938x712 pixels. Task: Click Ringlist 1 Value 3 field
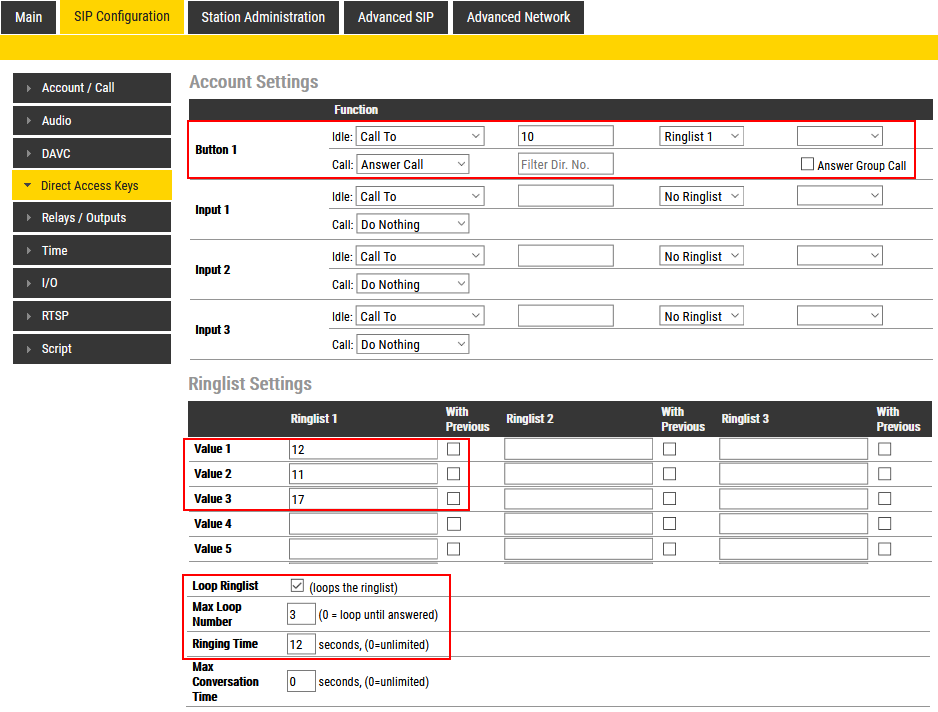click(x=363, y=499)
